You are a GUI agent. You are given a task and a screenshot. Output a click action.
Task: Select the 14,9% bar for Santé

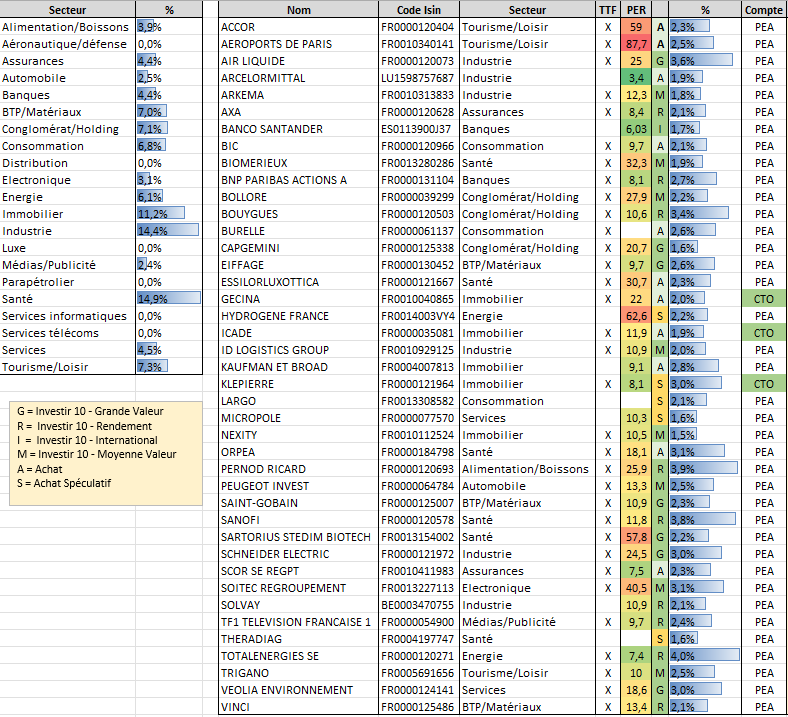pyautogui.click(x=169, y=299)
